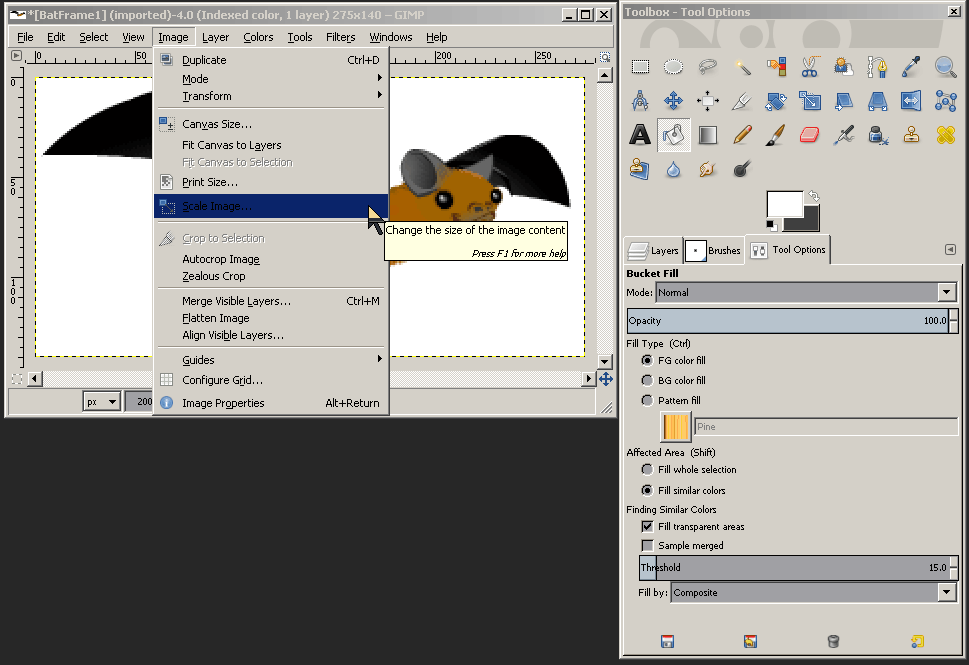Choose BG color fill radio button

click(647, 380)
